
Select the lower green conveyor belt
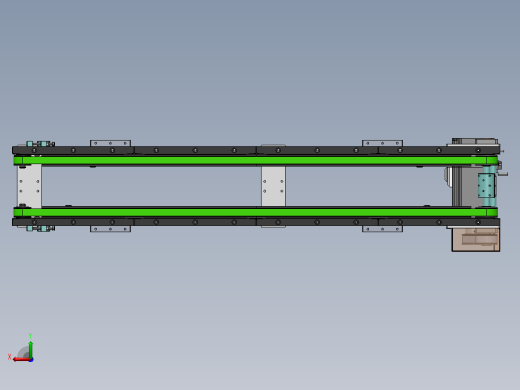pyautogui.click(x=256, y=212)
